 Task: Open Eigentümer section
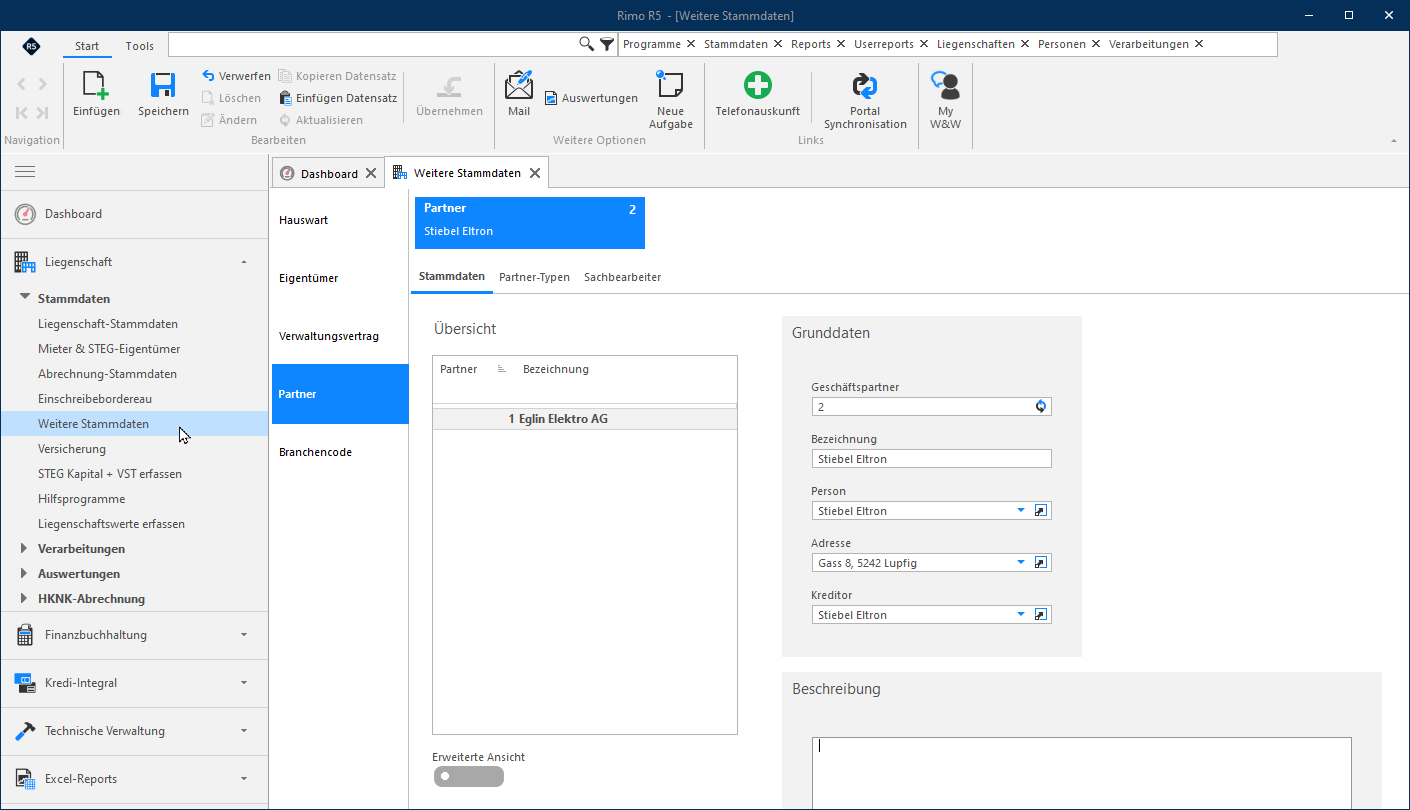[340, 278]
